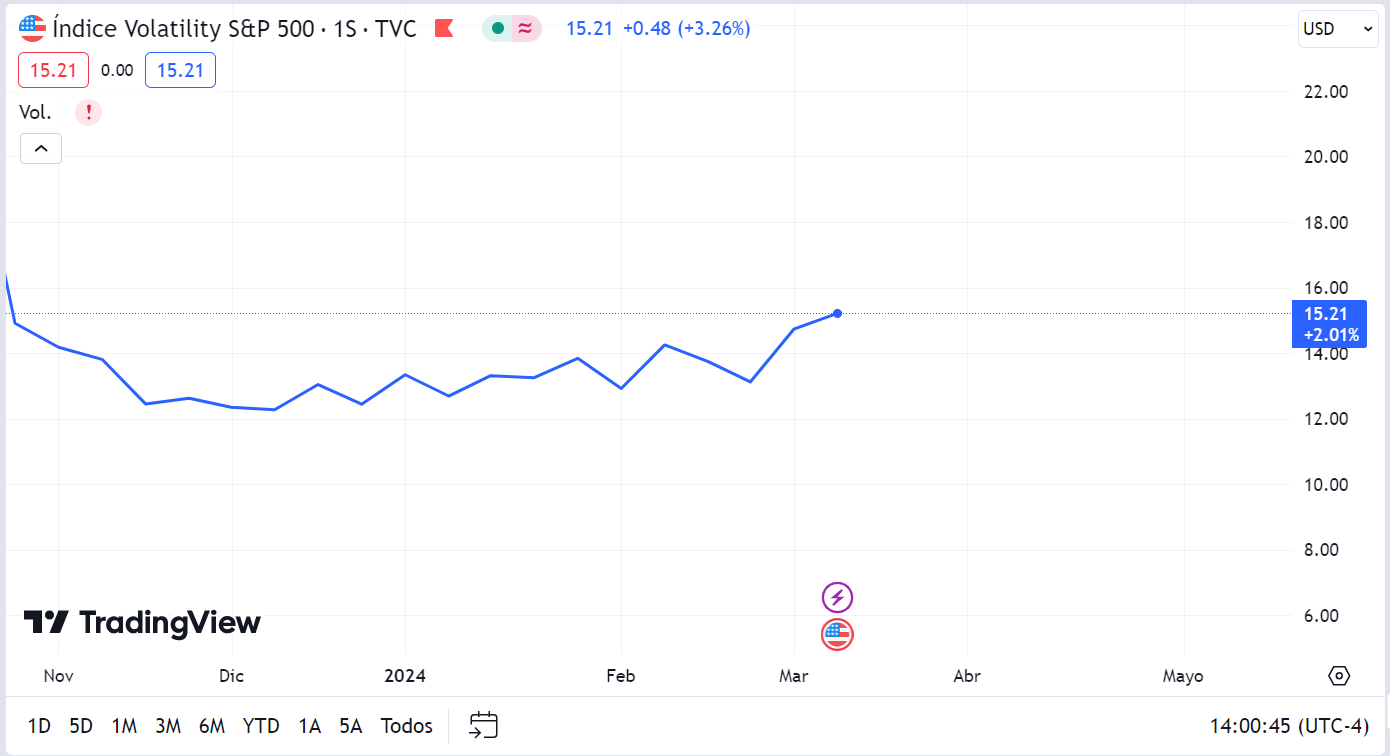Viewport: 1390px width, 756px height.
Task: Click the Vol. indicator label
Action: tap(36, 112)
